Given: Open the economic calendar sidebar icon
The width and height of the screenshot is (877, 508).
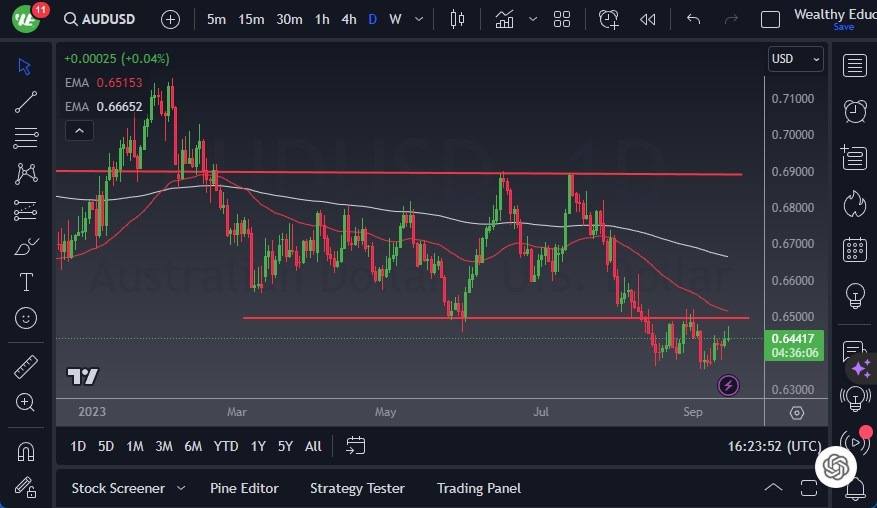Looking at the screenshot, I should [x=854, y=249].
